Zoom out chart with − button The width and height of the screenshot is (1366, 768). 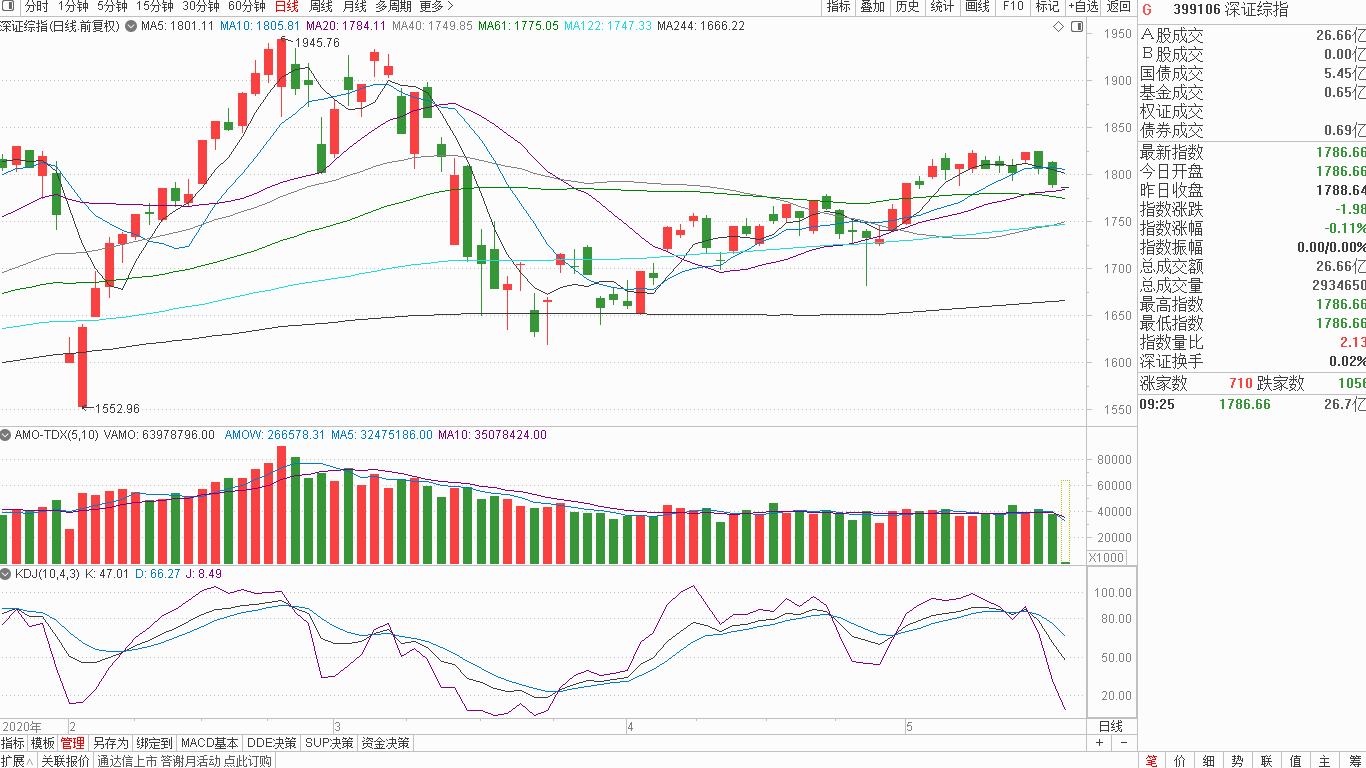pos(1123,743)
